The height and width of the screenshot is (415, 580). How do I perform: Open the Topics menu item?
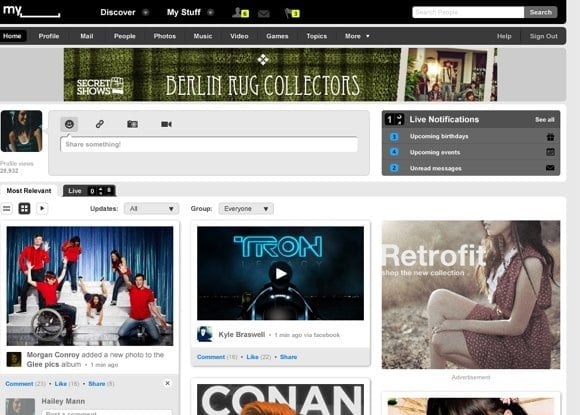point(317,36)
